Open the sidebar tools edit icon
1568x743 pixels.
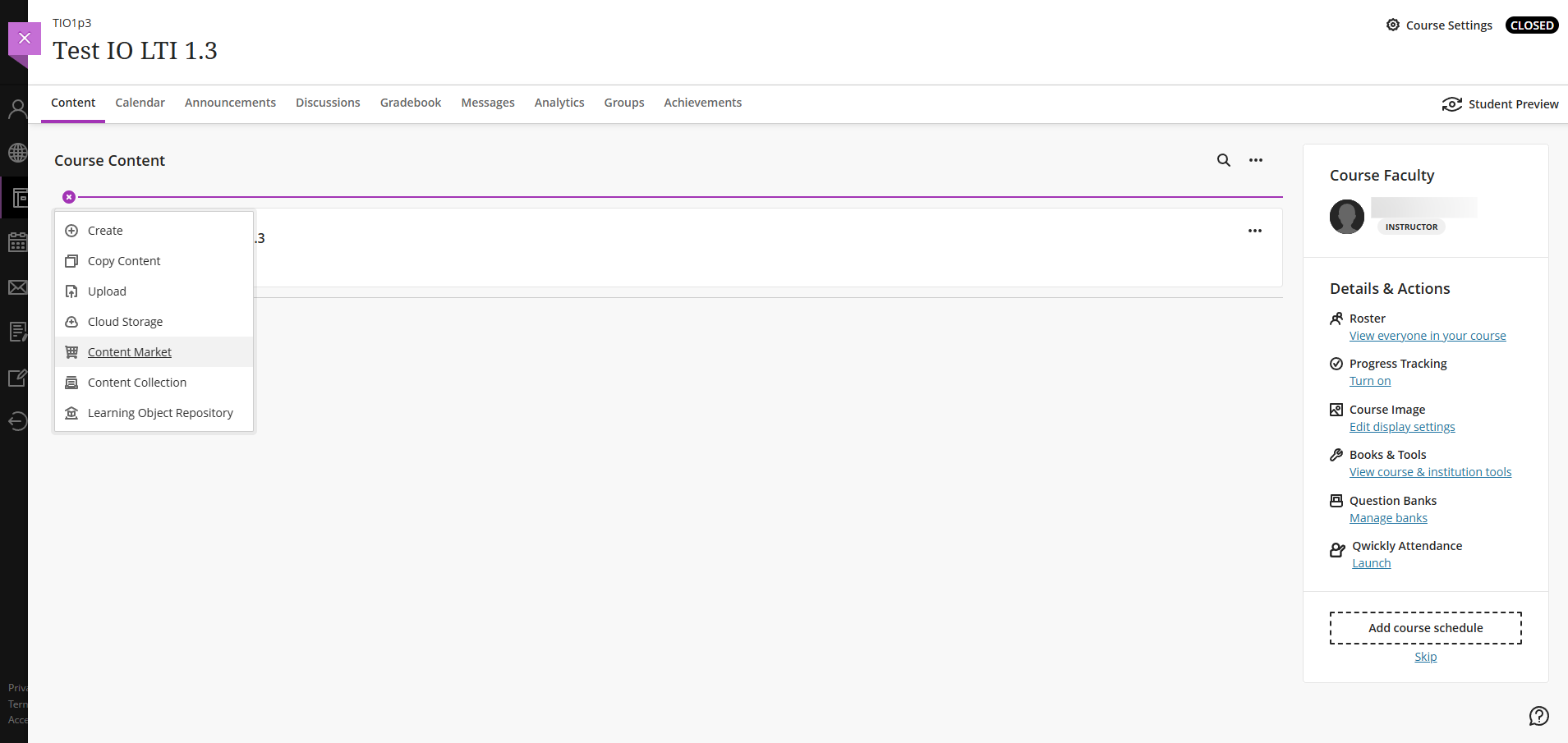click(x=17, y=377)
